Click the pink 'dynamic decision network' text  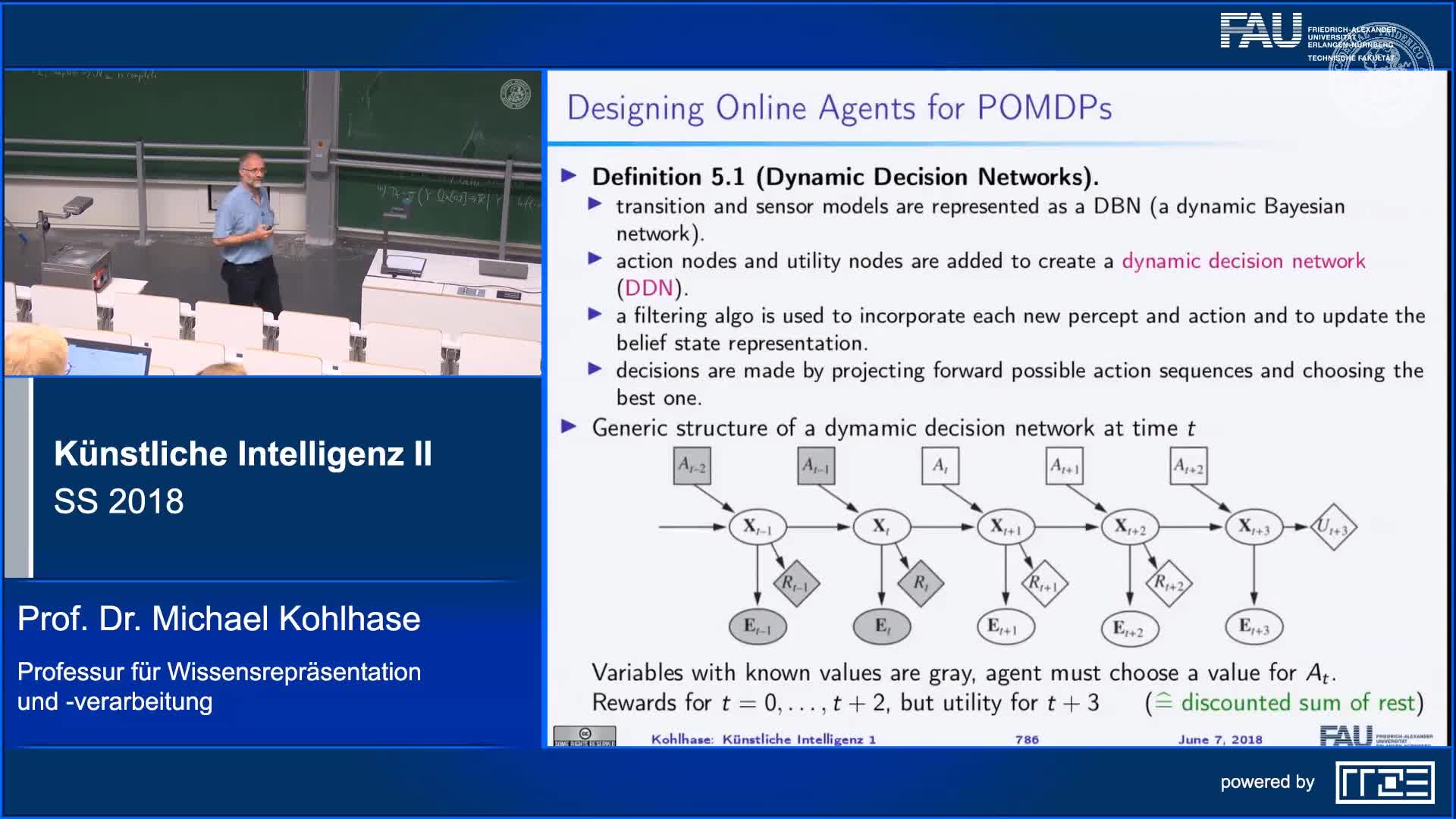[1243, 261]
